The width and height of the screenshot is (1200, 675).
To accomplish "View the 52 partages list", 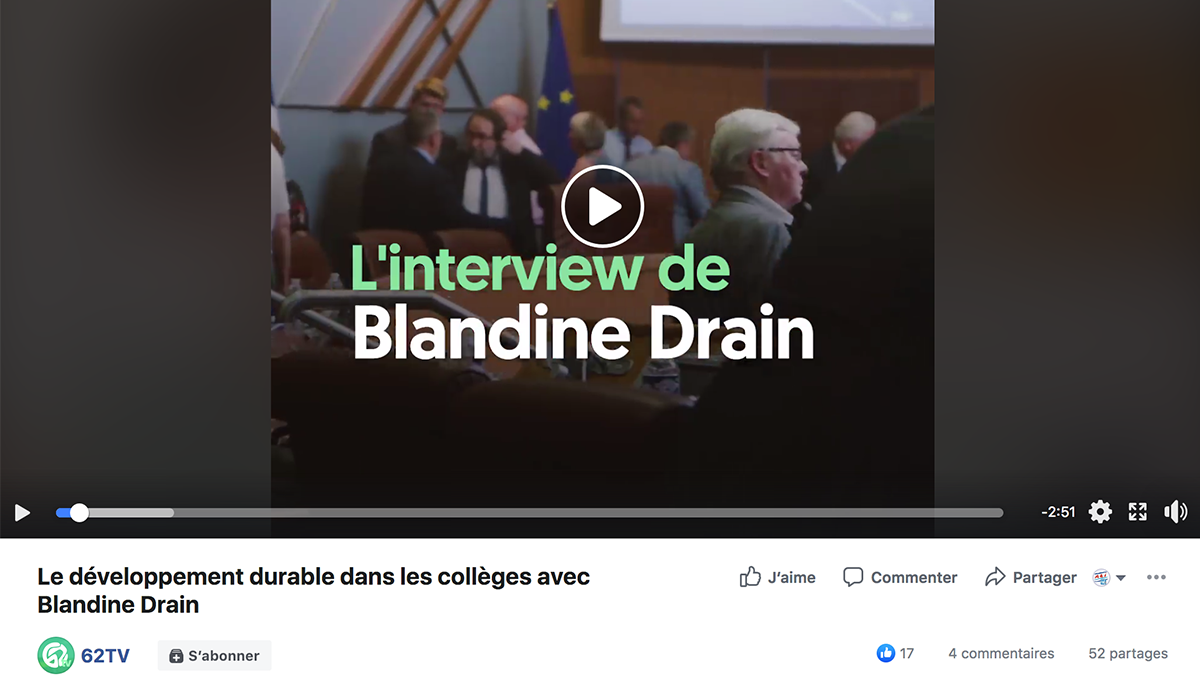I will coord(1128,653).
